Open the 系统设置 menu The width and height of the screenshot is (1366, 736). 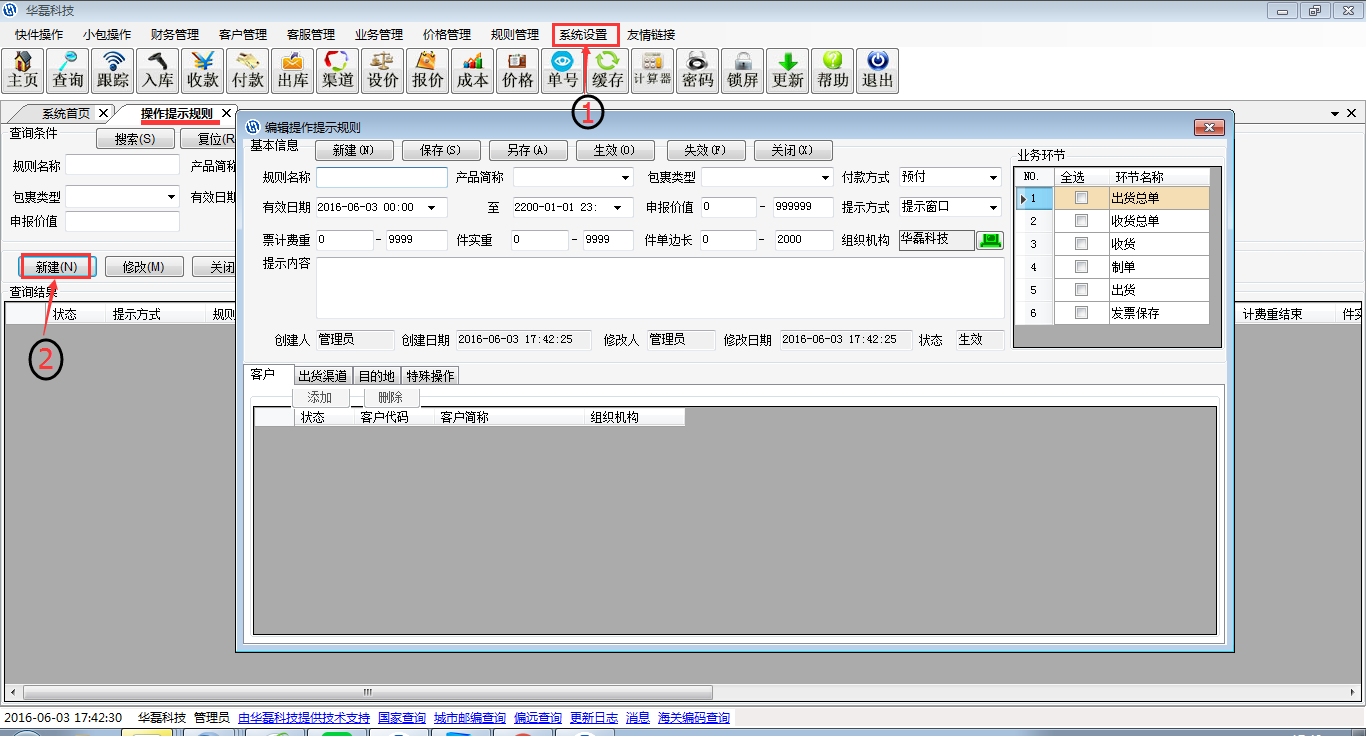click(584, 34)
